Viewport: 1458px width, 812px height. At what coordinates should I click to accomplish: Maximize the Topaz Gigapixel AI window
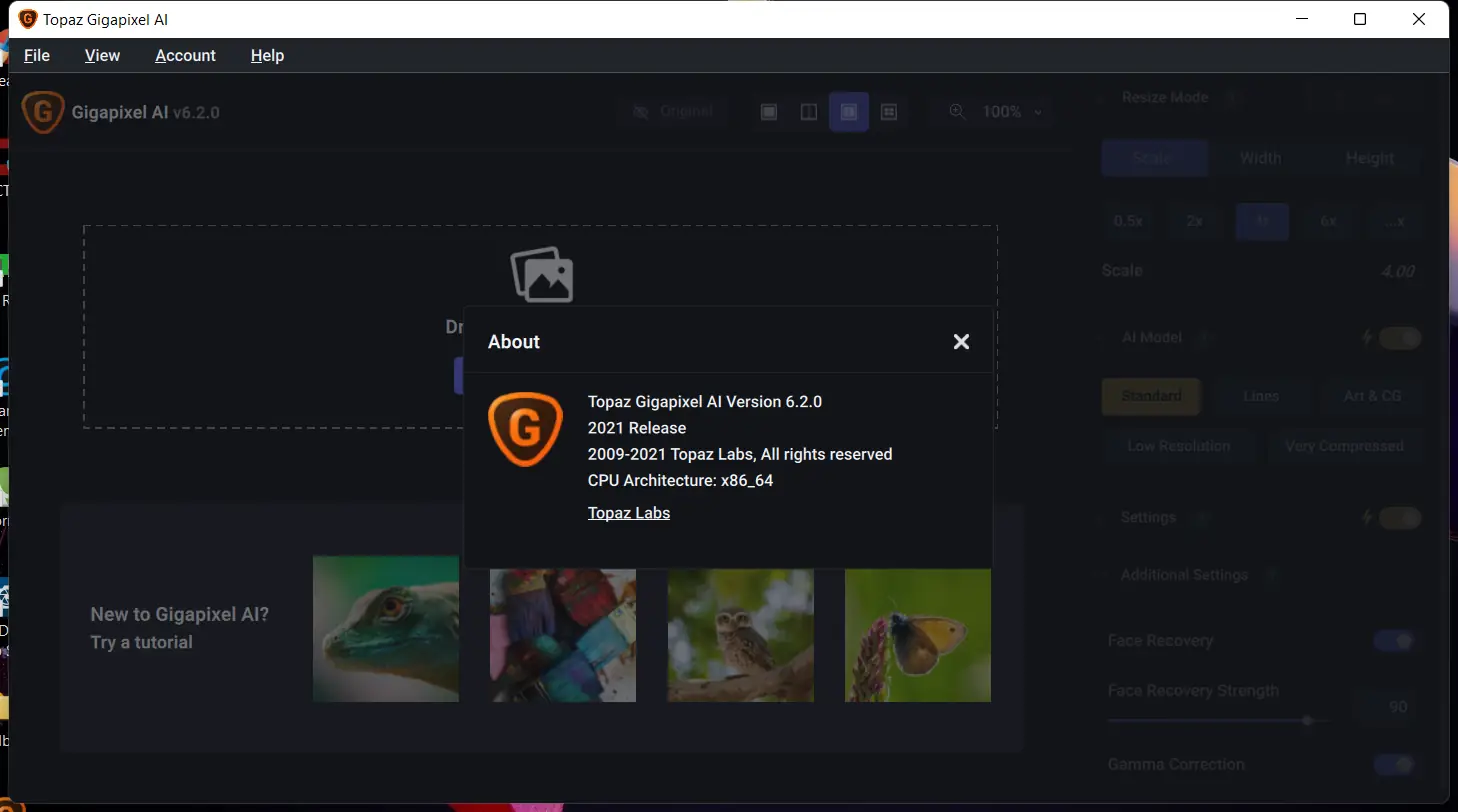(x=1360, y=19)
